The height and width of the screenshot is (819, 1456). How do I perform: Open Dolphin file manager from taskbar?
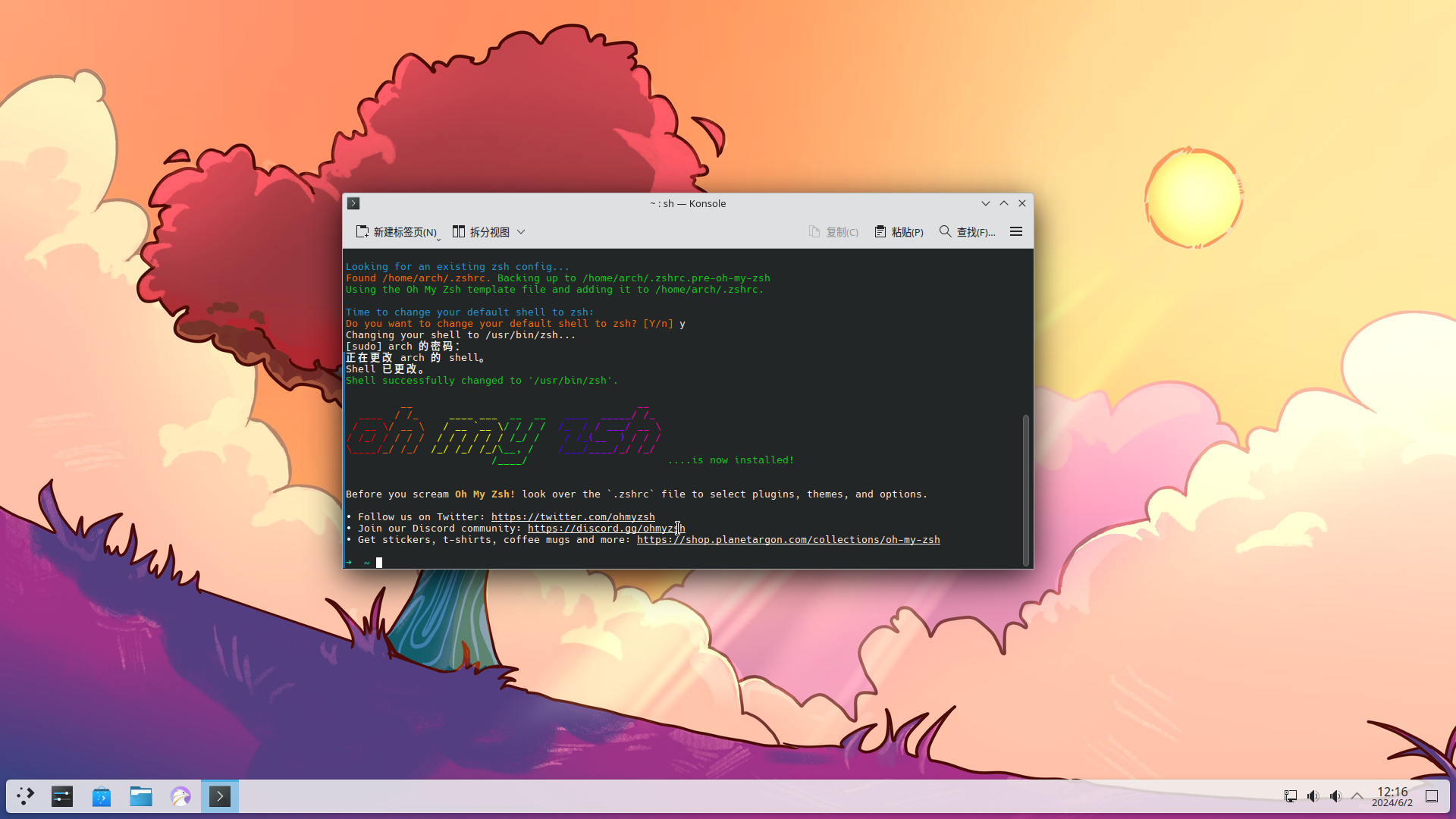(x=141, y=796)
